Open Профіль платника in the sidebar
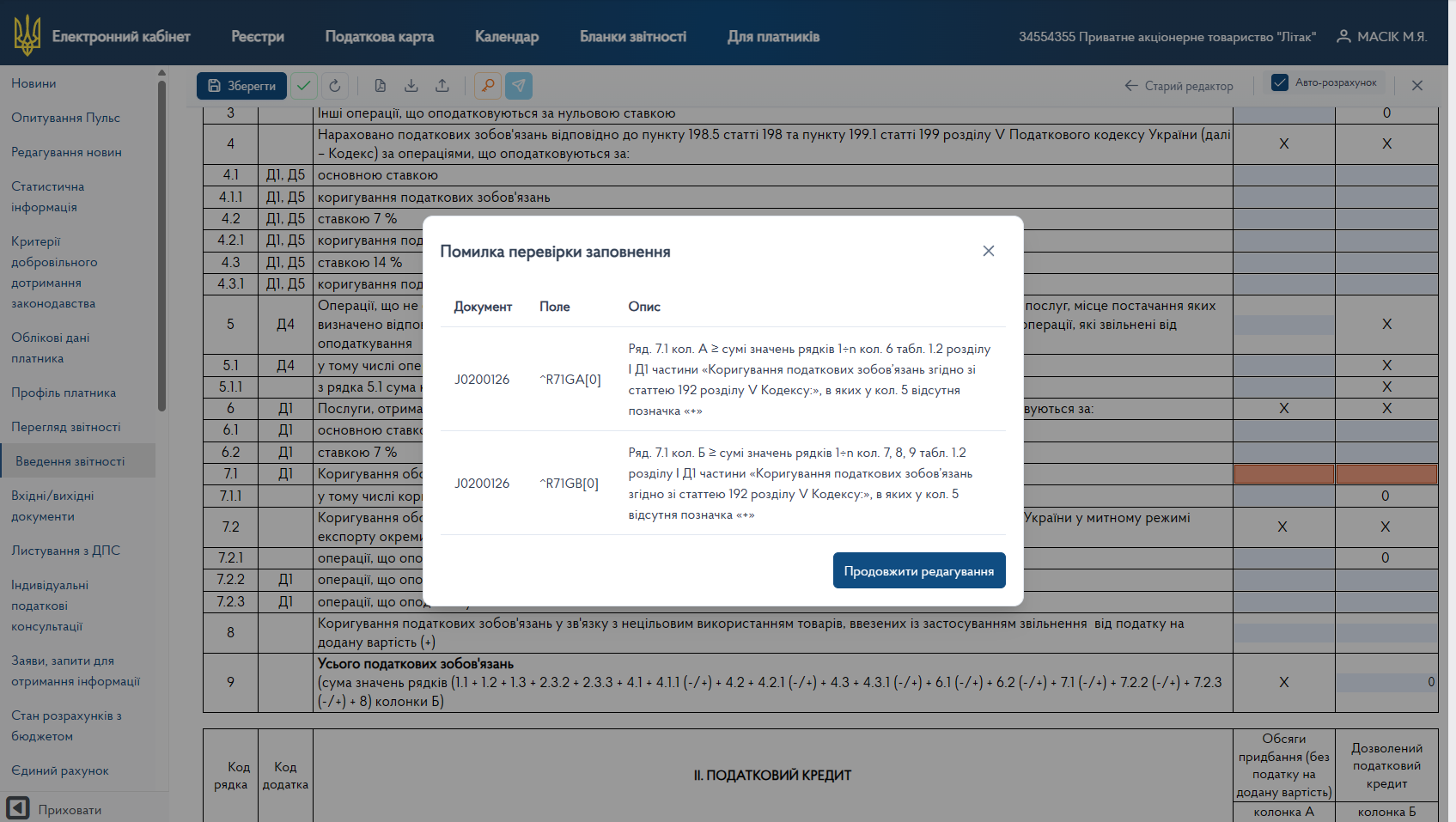1456x822 pixels. [64, 393]
